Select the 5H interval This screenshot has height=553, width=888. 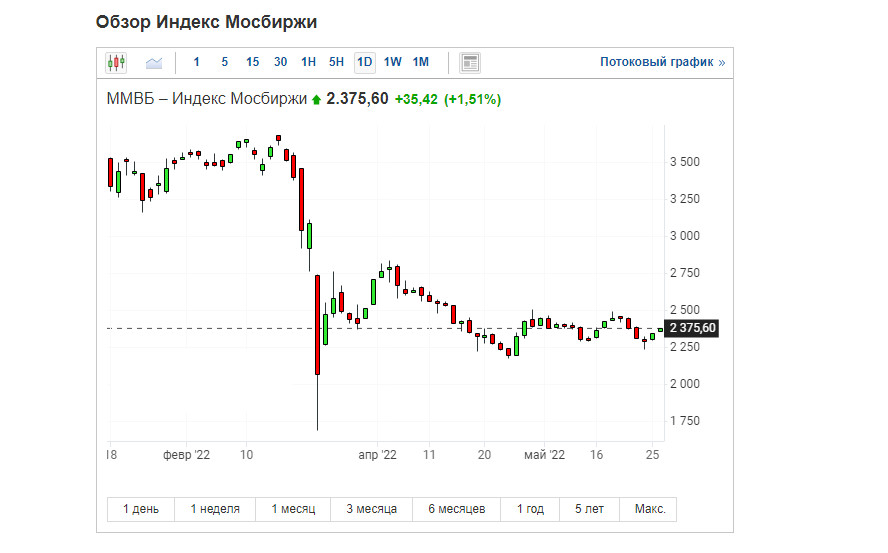tap(336, 62)
